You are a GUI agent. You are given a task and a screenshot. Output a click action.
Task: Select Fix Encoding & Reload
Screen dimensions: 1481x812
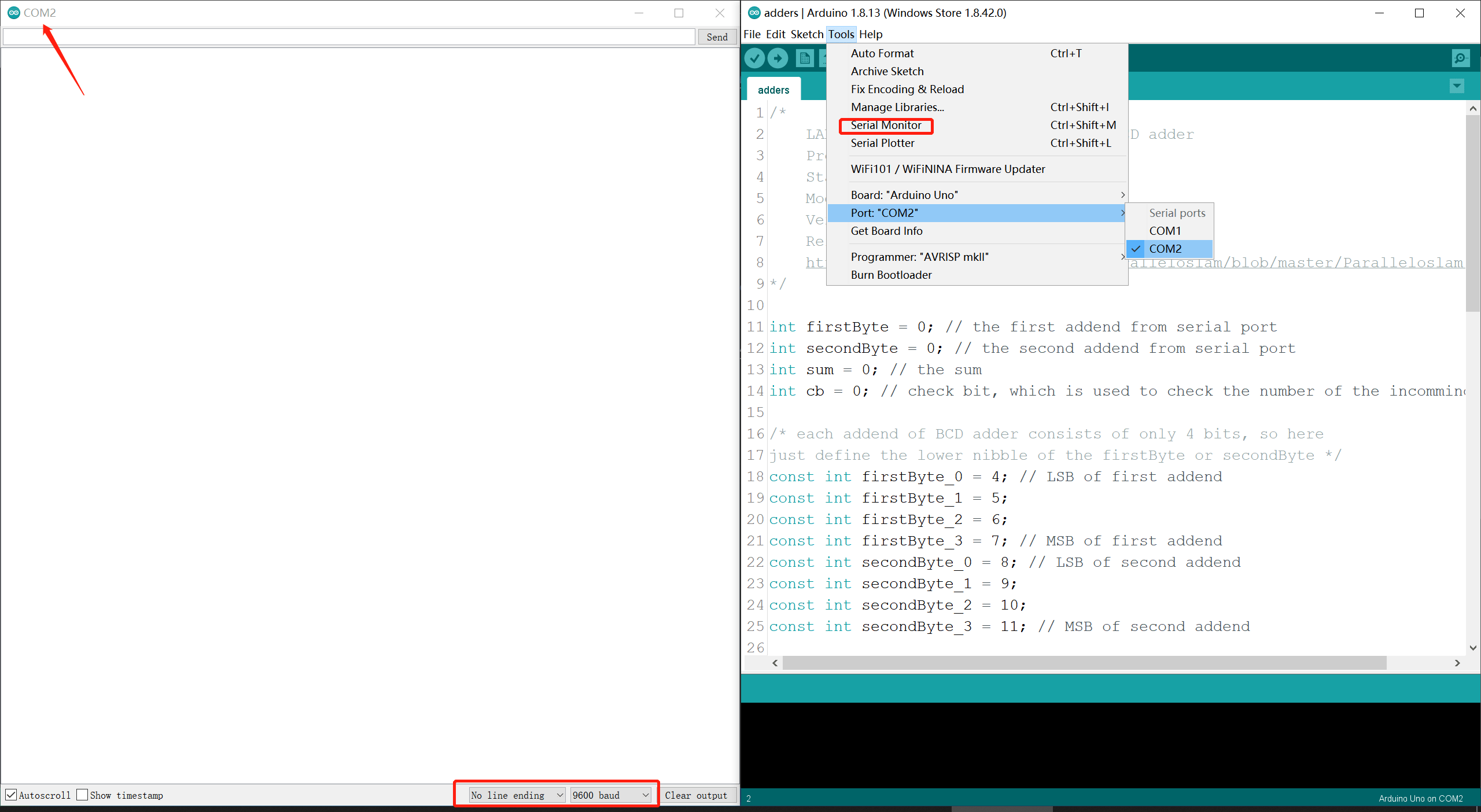(978, 89)
